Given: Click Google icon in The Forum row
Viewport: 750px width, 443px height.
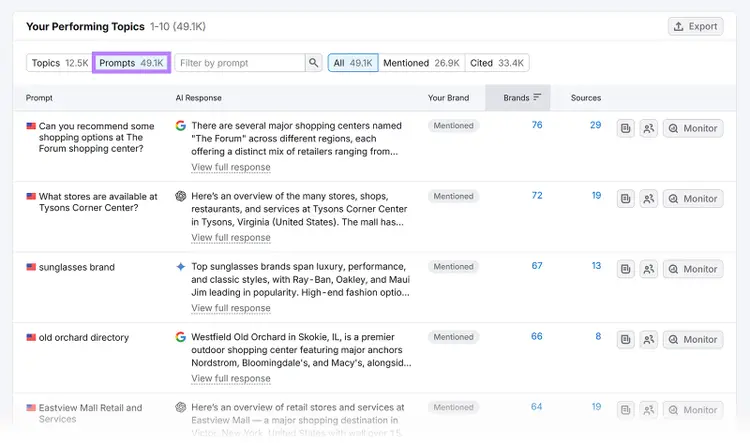Looking at the screenshot, I should [180, 125].
